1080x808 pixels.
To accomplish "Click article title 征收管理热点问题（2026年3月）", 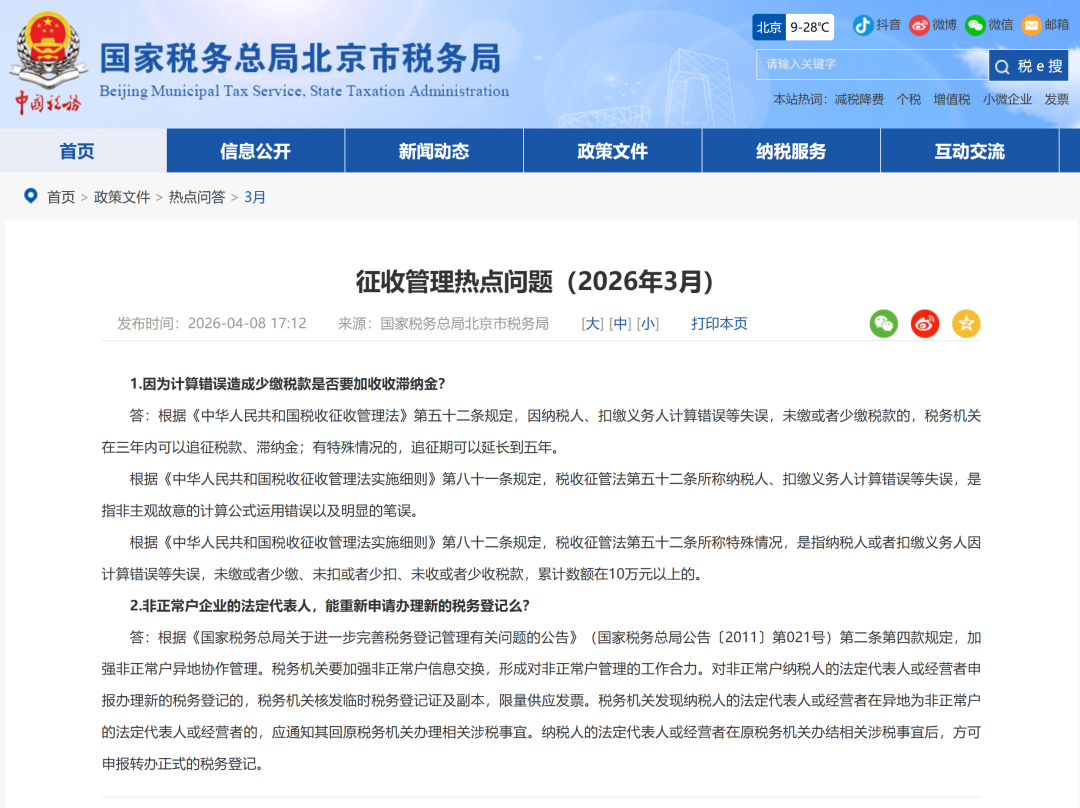I will coord(534,281).
